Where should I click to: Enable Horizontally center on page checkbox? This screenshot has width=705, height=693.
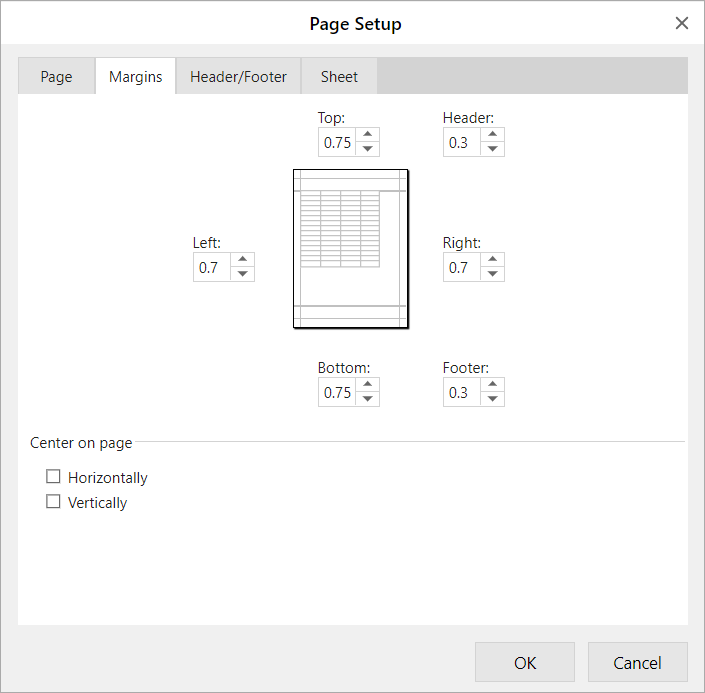(x=53, y=476)
